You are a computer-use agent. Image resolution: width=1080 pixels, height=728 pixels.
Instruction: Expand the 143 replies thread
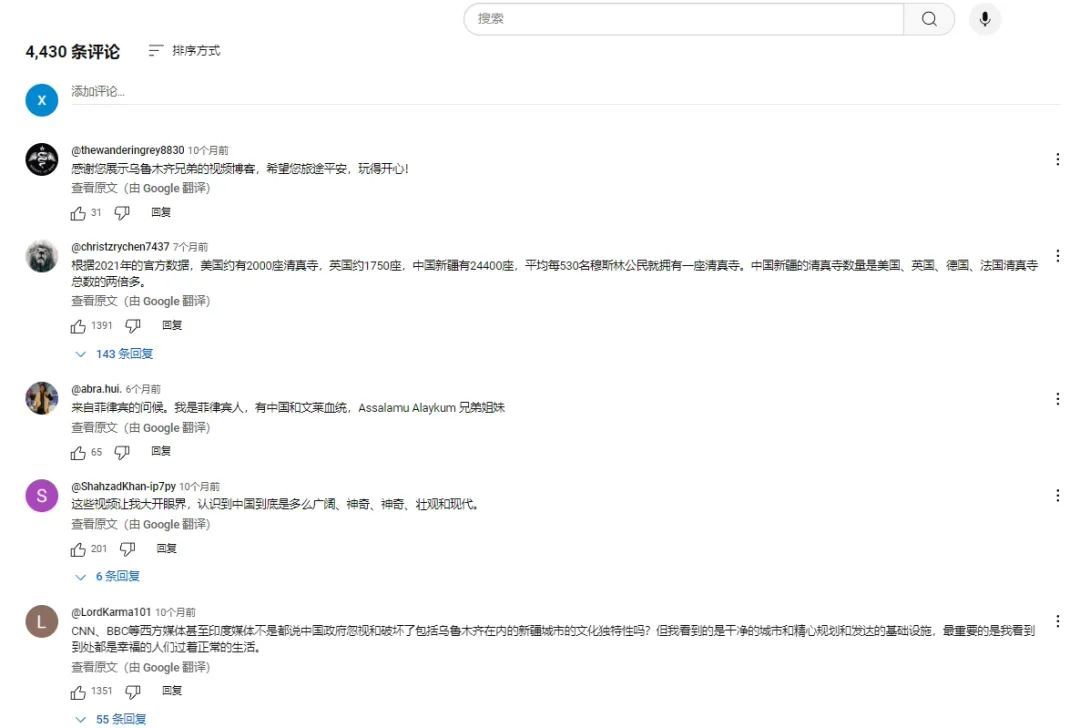(x=115, y=354)
